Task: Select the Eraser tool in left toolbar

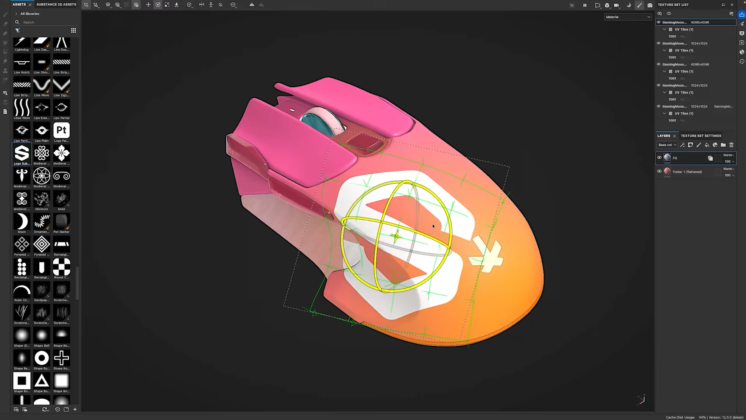Action: pyautogui.click(x=5, y=24)
